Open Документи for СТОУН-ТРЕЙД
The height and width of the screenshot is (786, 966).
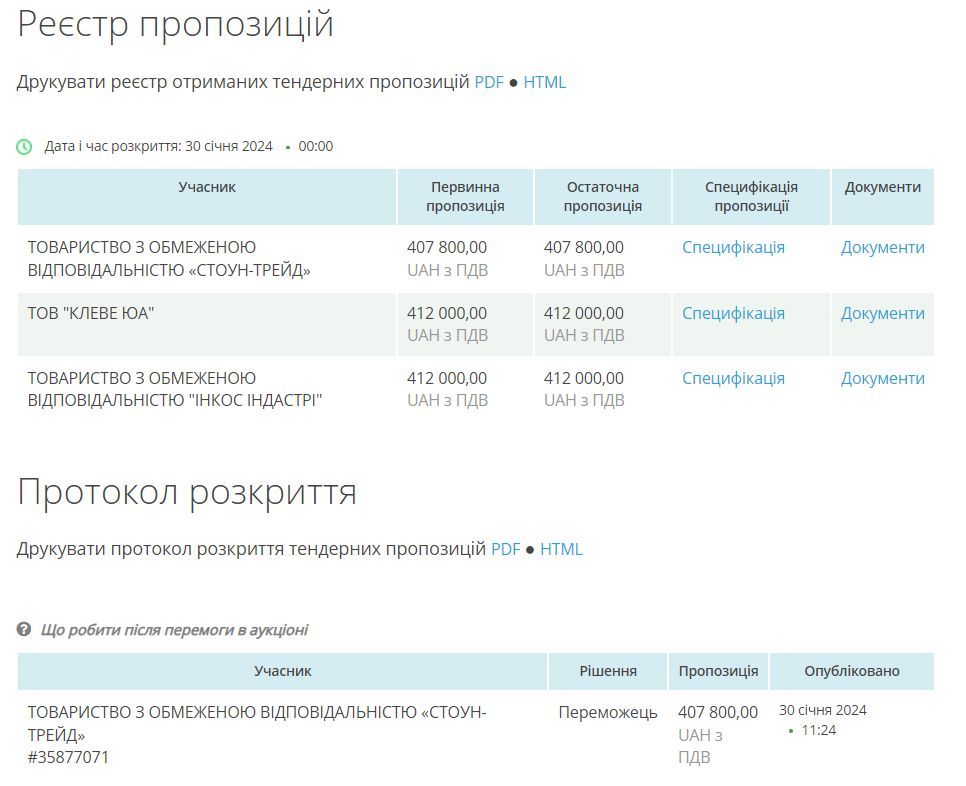[882, 246]
